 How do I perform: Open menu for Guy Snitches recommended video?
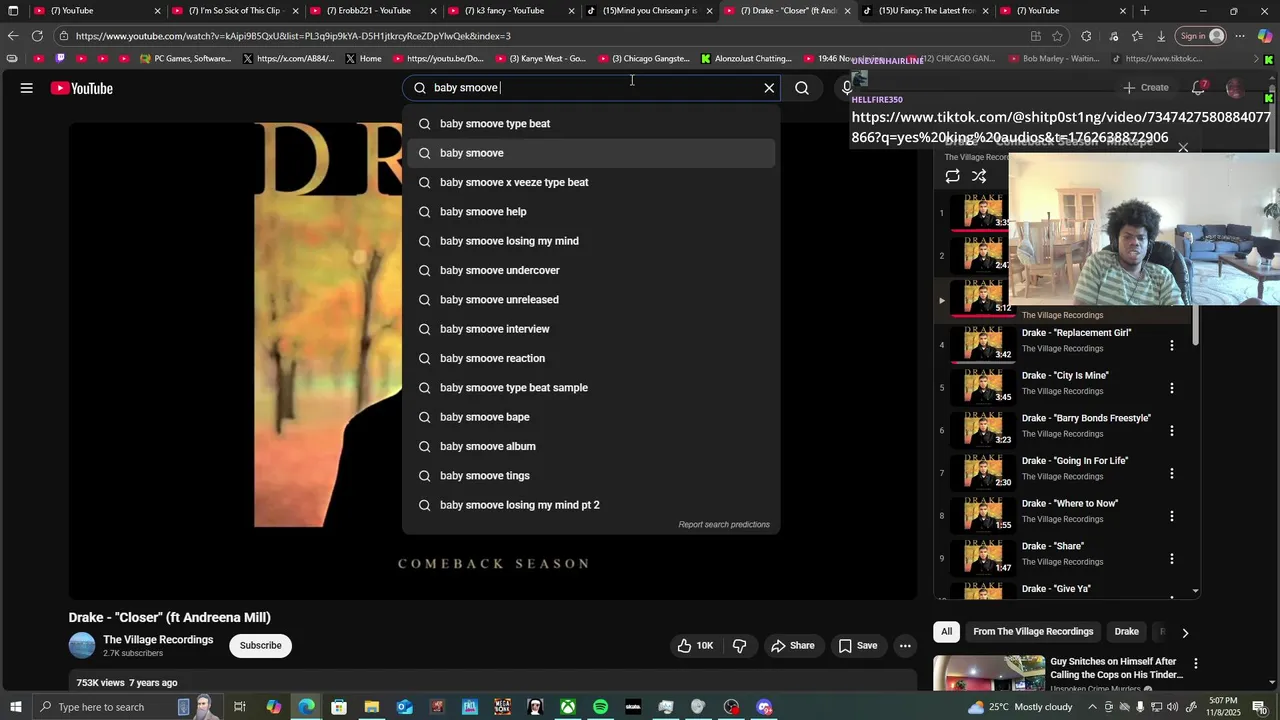[1195, 663]
